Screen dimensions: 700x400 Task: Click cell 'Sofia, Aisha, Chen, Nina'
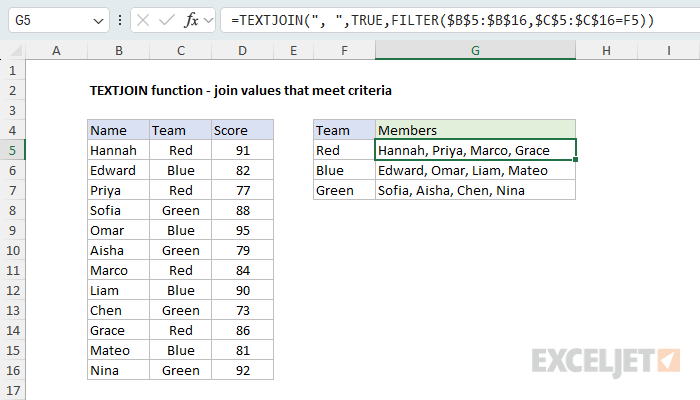tap(475, 191)
